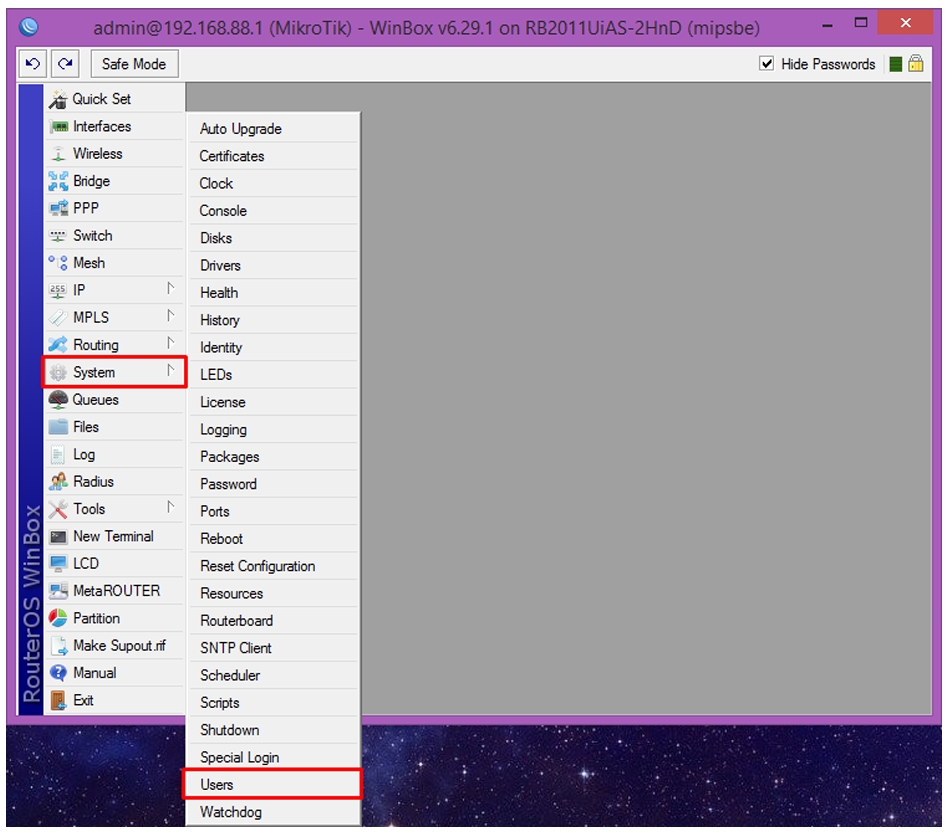
Task: Choose Identity in System submenu
Action: (273, 348)
